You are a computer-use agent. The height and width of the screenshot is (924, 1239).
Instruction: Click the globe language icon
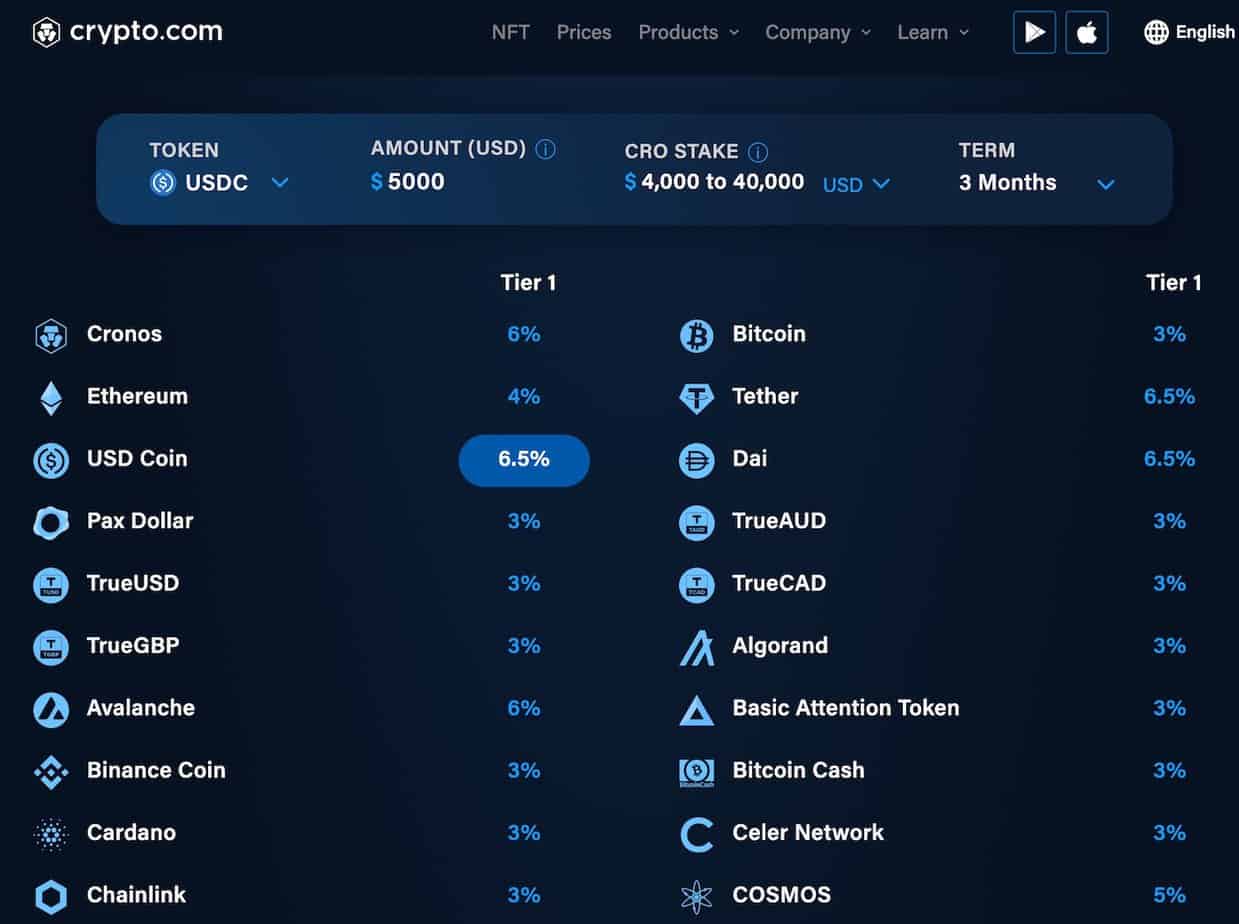point(1156,32)
